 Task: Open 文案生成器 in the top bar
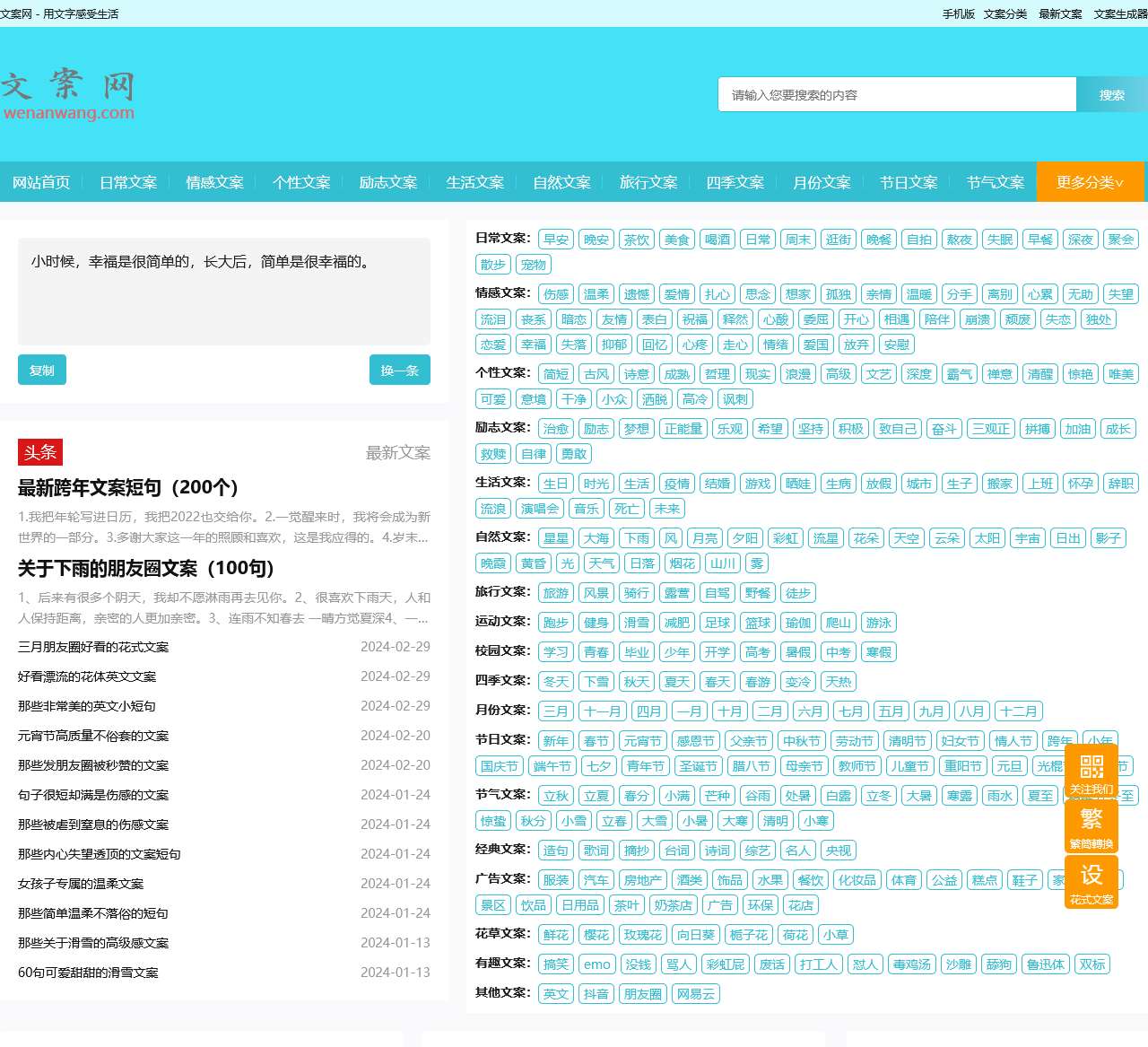pyautogui.click(x=1120, y=13)
